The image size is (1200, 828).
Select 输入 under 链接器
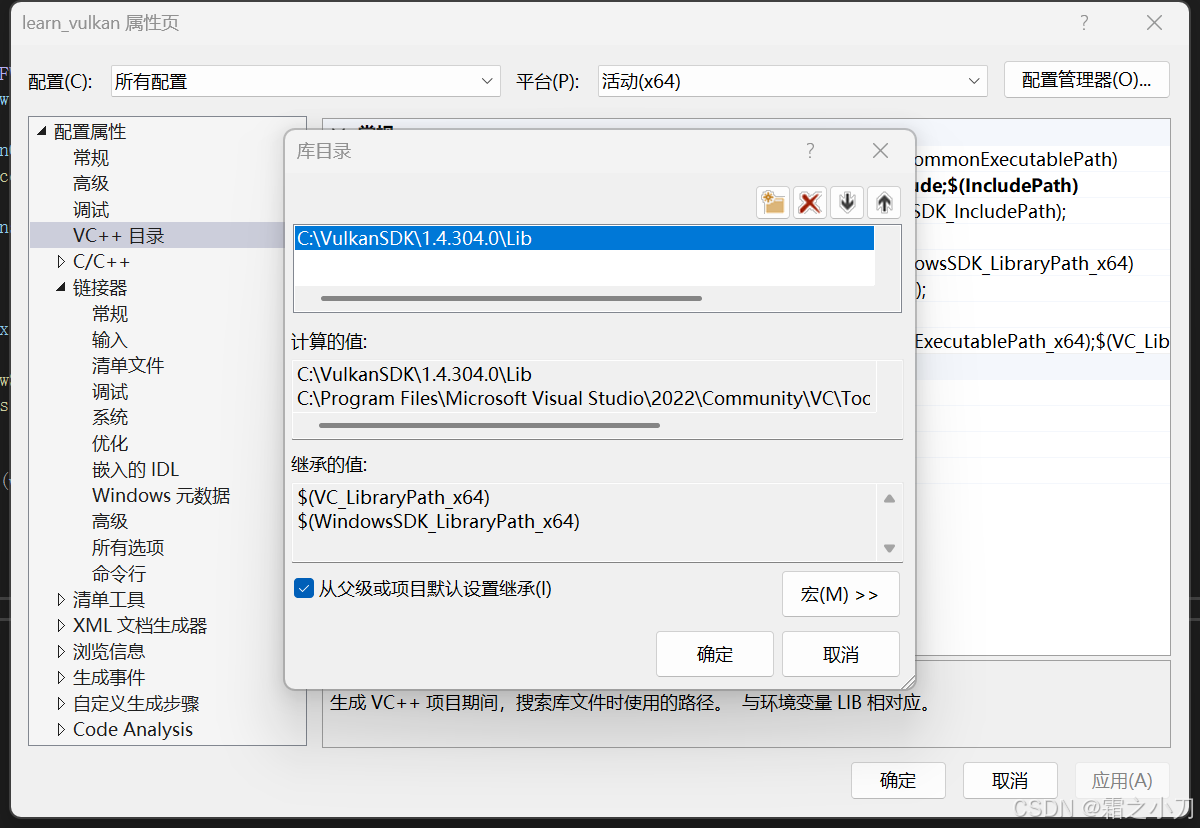[x=110, y=339]
